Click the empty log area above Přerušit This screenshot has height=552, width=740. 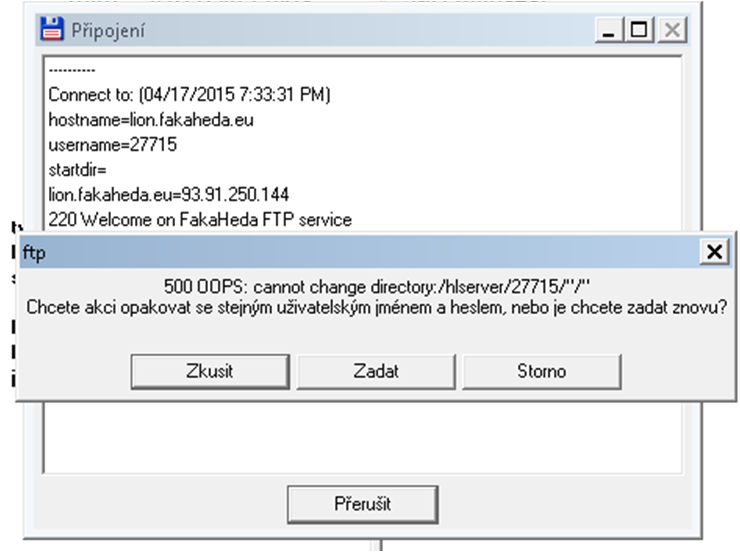pyautogui.click(x=362, y=437)
